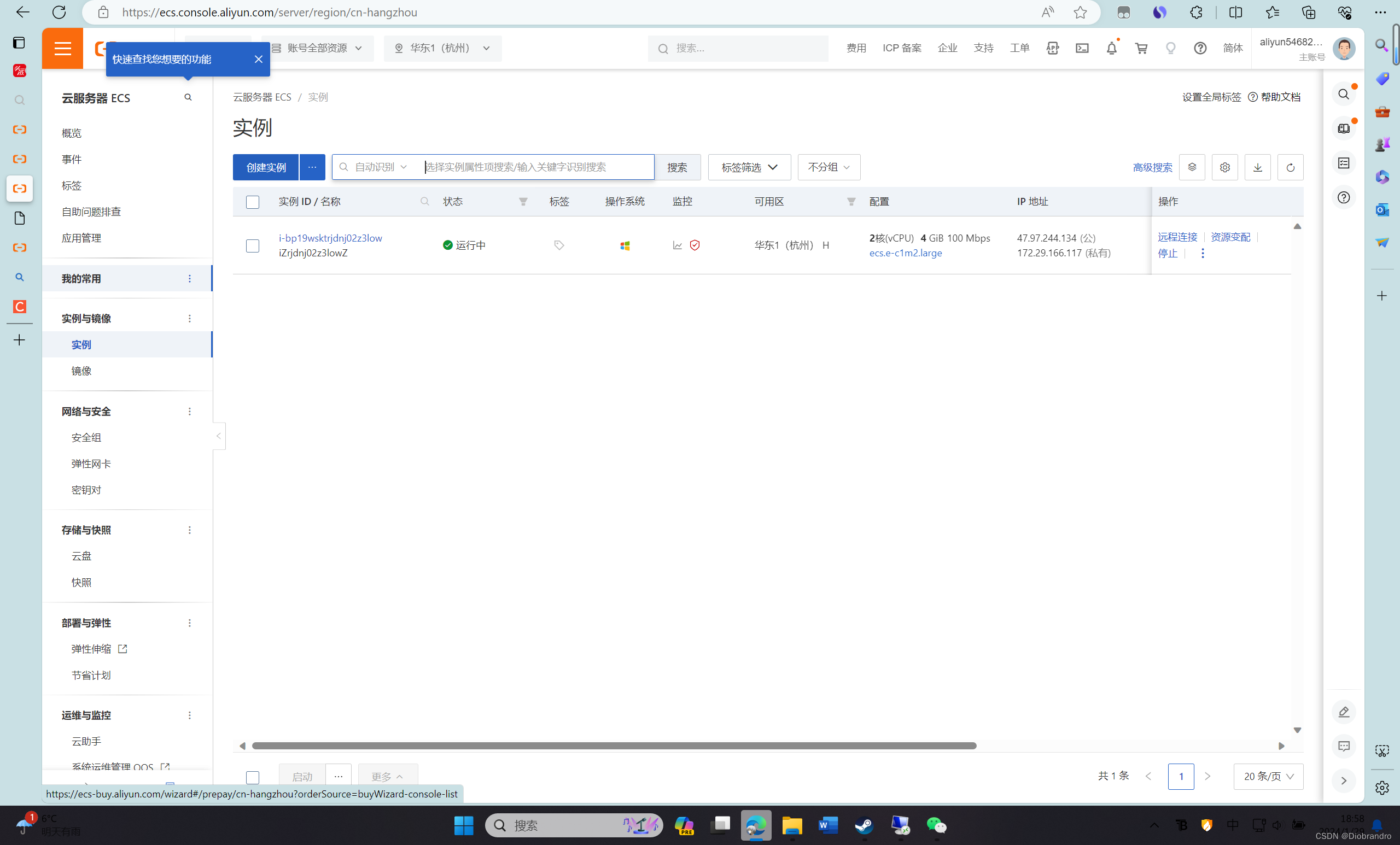Check the instance row checkbox

pos(252,246)
